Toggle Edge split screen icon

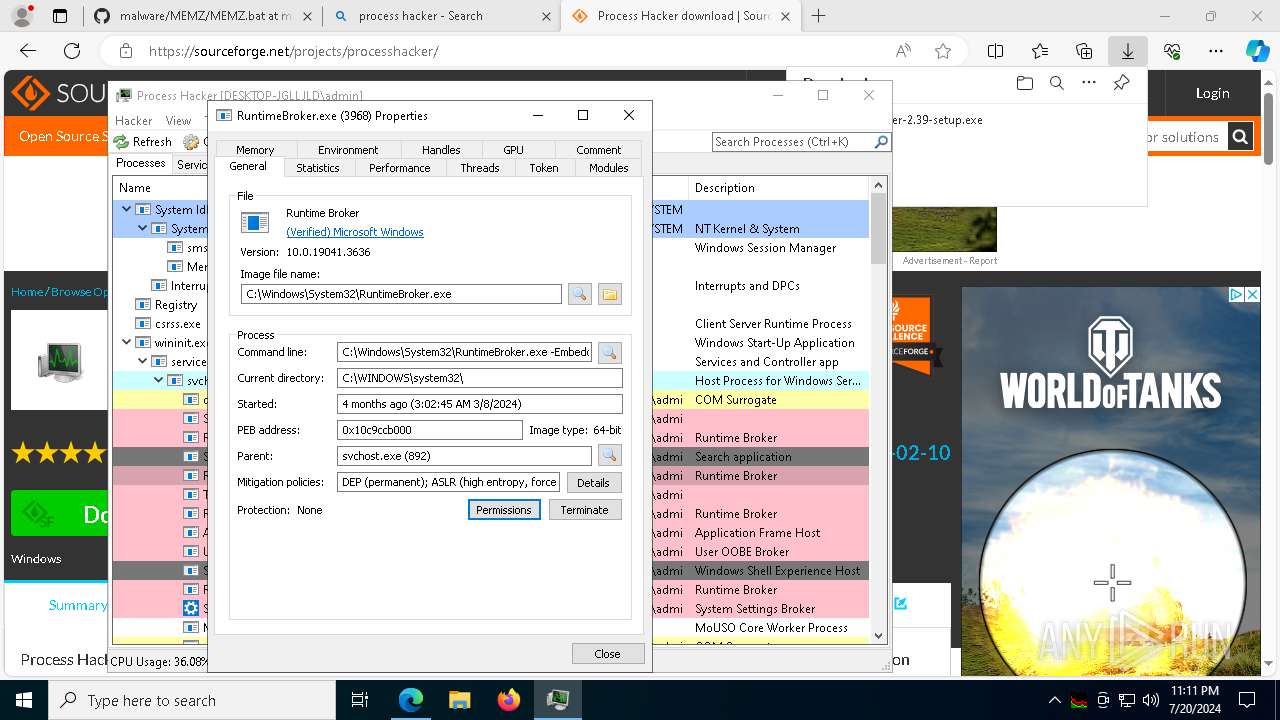[x=995, y=51]
